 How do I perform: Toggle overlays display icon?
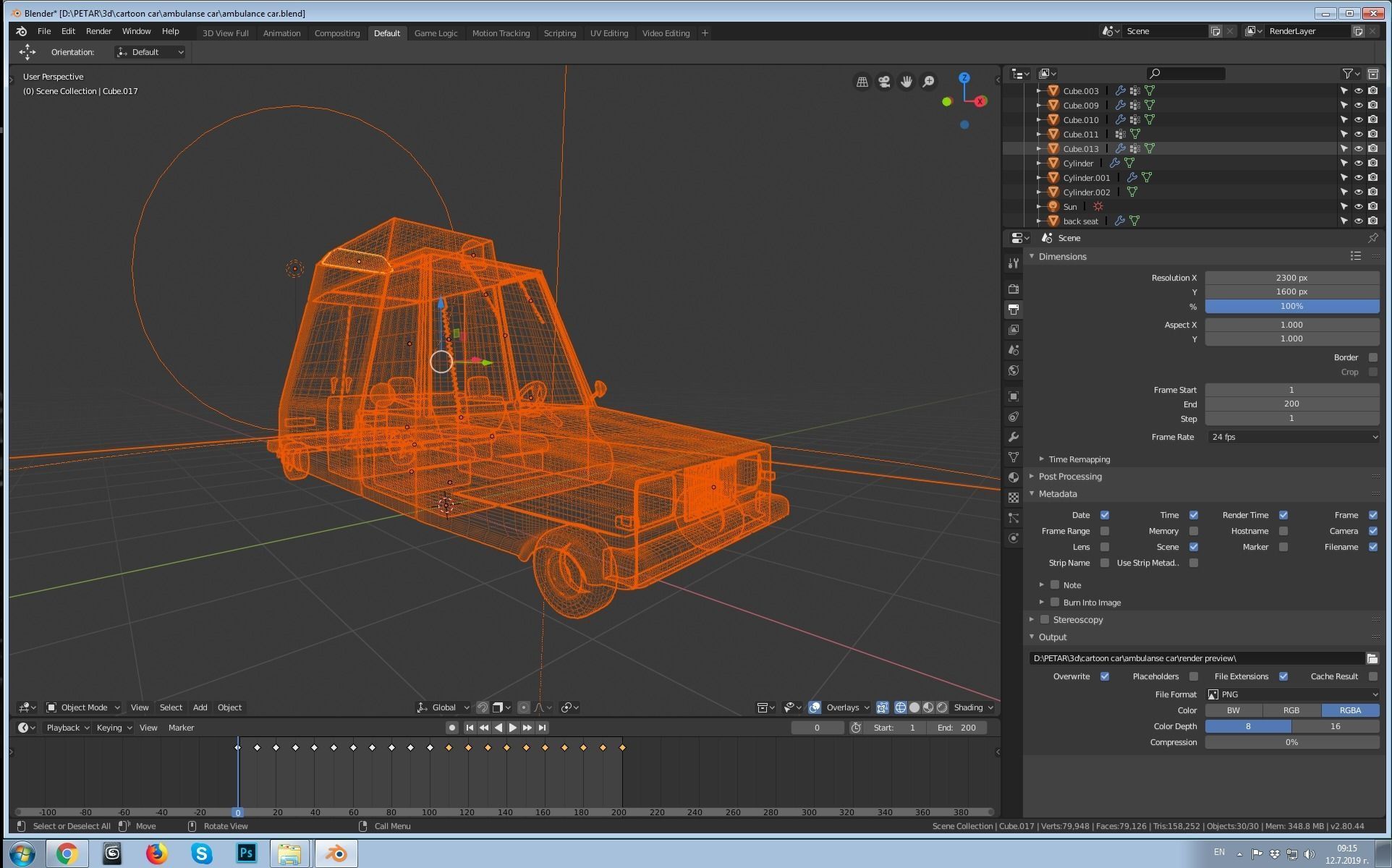point(815,707)
